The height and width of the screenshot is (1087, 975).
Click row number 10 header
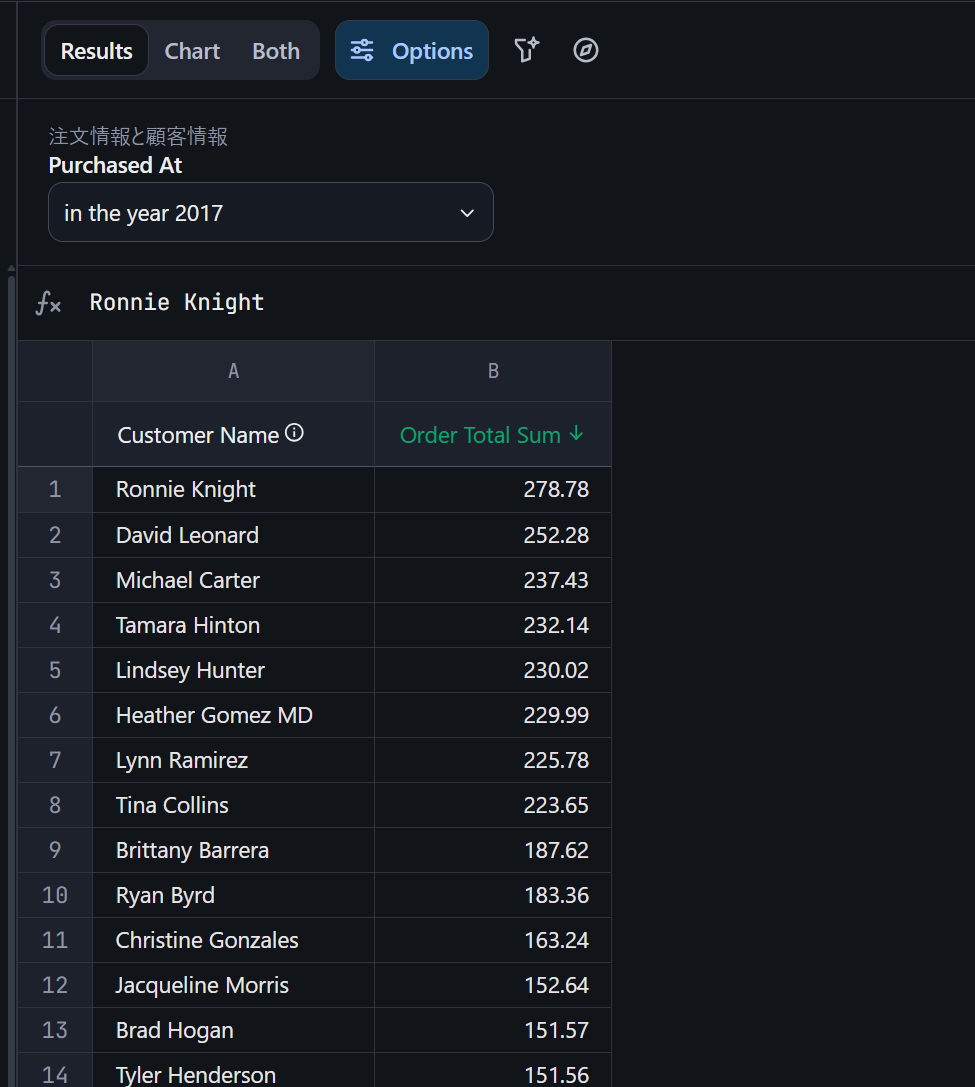(55, 895)
